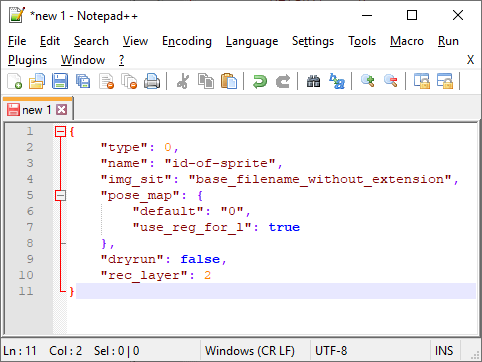Viewport: 482px width, 362px height.
Task: Place cursor after closing brace on line 11
Action: [76, 291]
